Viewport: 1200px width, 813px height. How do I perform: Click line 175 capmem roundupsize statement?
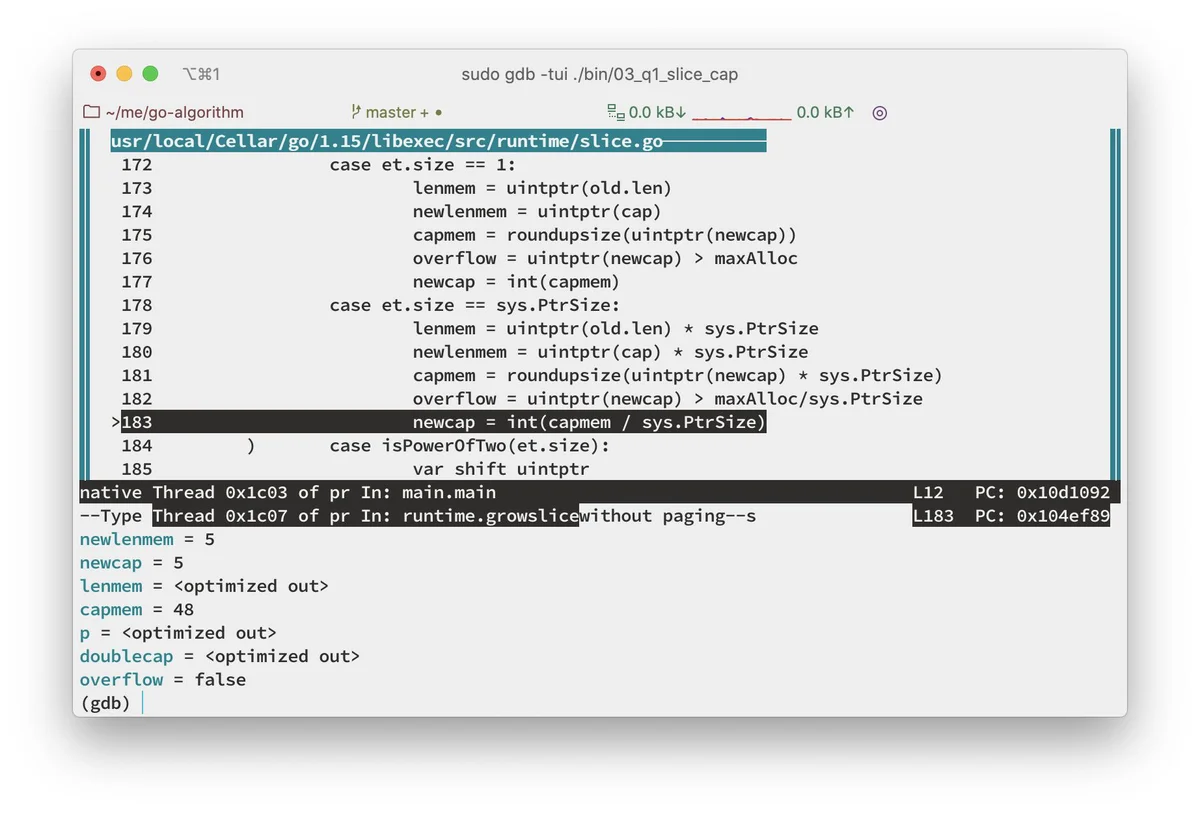click(x=605, y=235)
